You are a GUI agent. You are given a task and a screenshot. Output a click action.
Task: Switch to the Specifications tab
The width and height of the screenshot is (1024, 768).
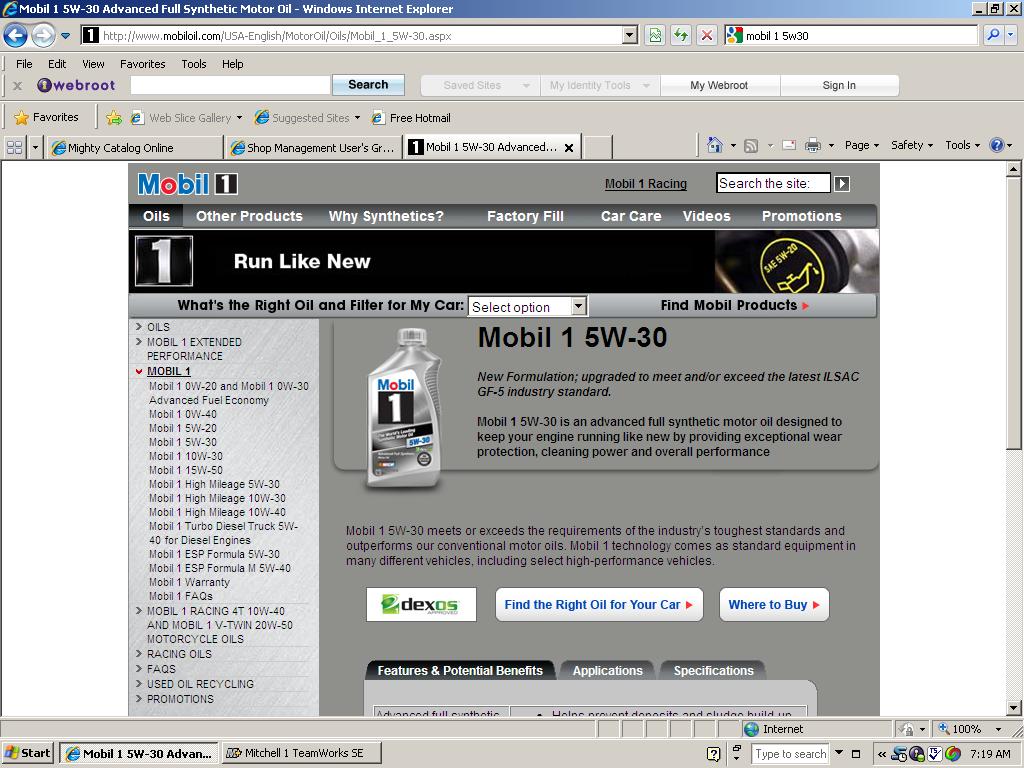[x=713, y=671]
